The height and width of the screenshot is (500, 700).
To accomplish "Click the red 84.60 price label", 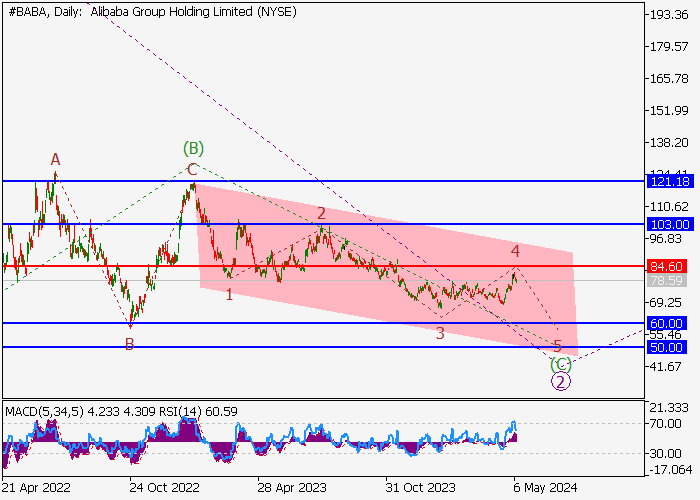I will (666, 267).
